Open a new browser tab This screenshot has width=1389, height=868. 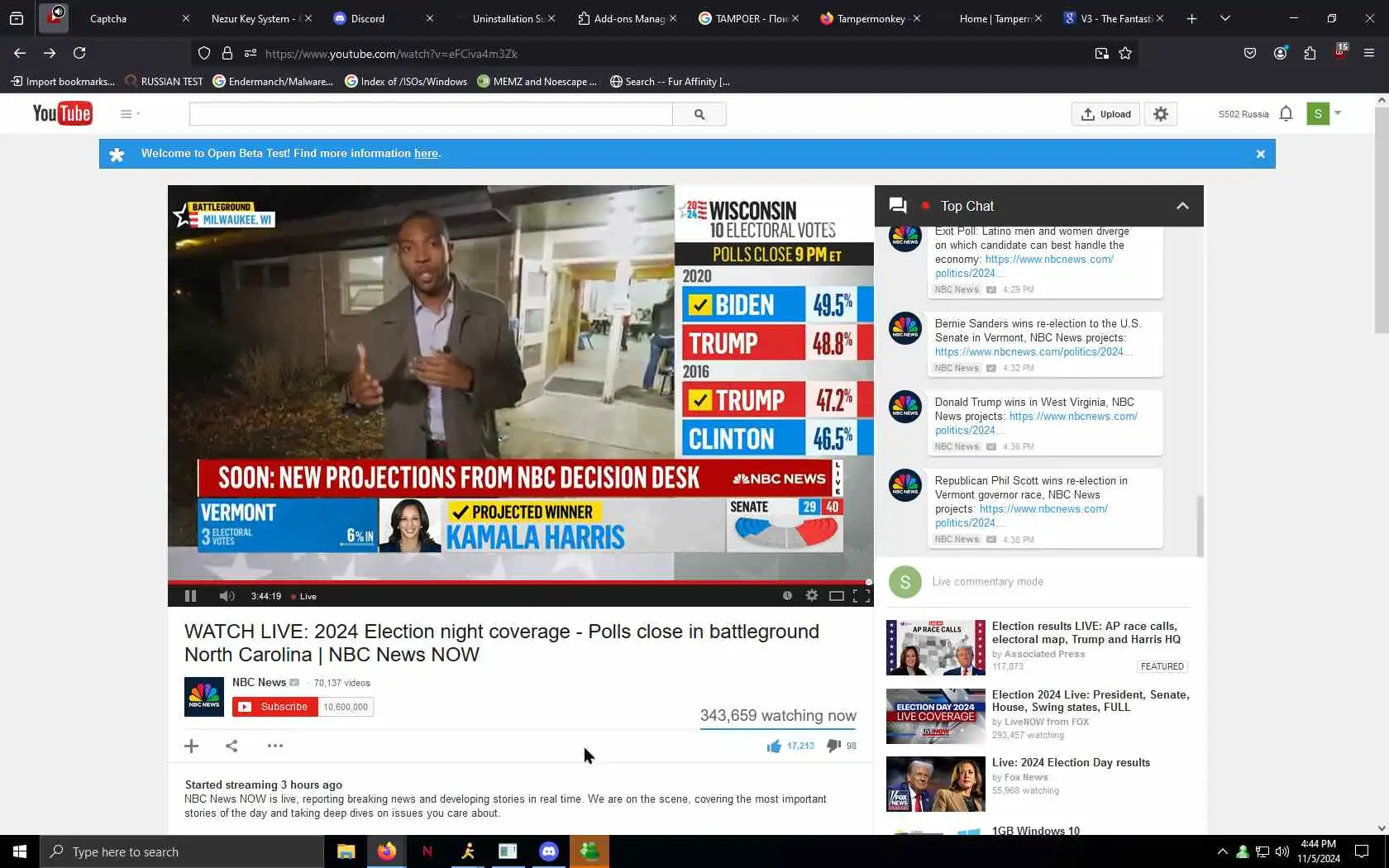pyautogui.click(x=1191, y=18)
